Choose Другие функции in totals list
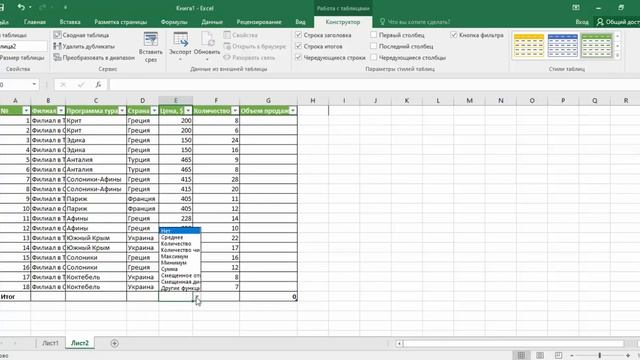Viewport: 640px width, 360px height. coord(180,288)
